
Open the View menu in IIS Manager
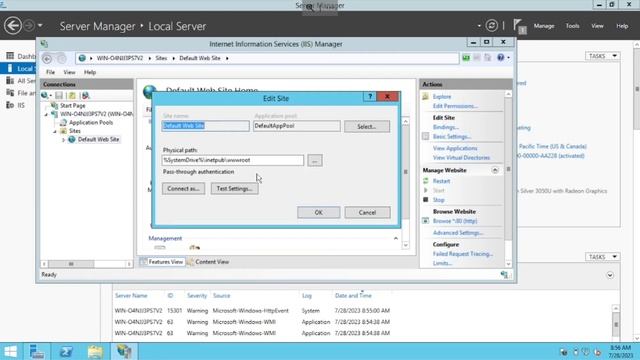coord(69,72)
